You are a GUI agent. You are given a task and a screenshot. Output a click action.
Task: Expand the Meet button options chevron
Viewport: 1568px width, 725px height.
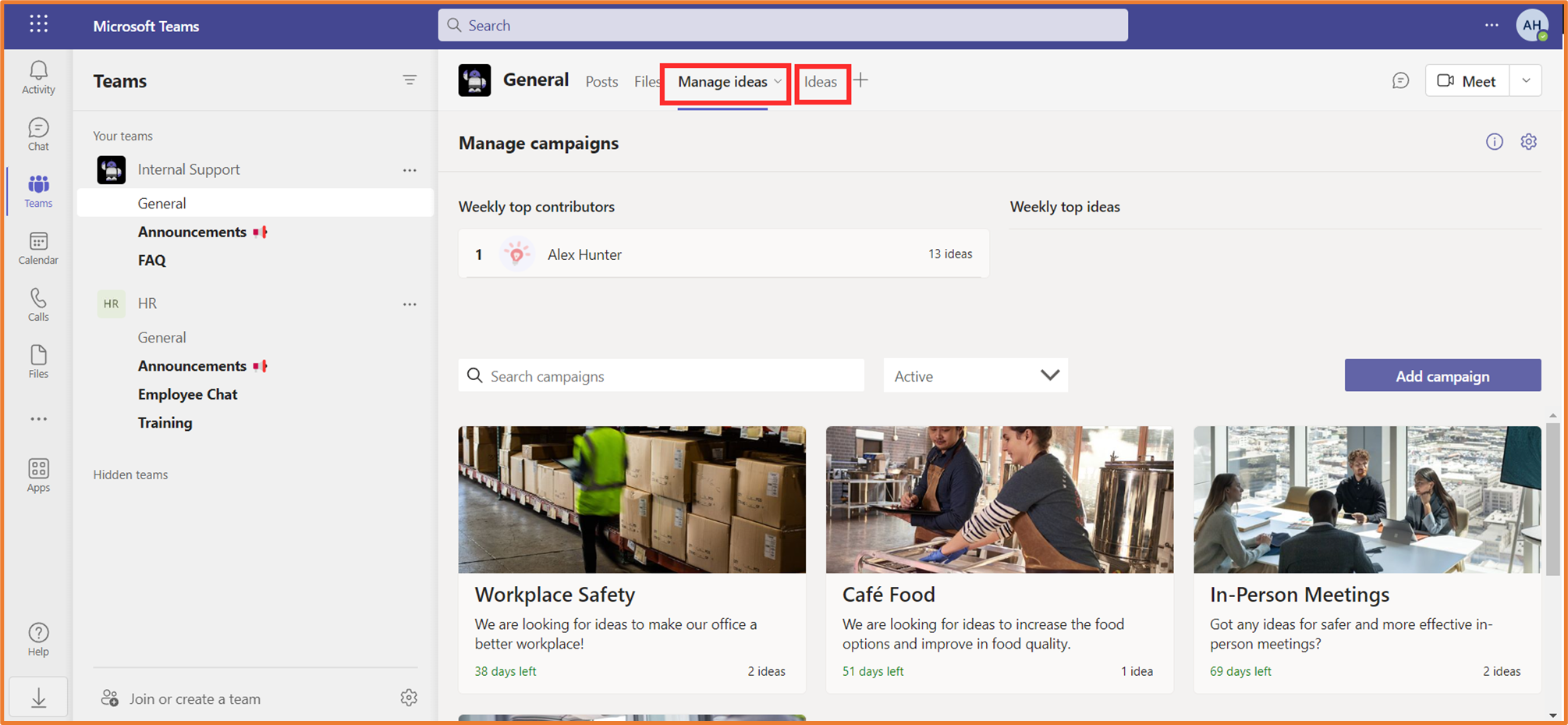click(x=1526, y=80)
